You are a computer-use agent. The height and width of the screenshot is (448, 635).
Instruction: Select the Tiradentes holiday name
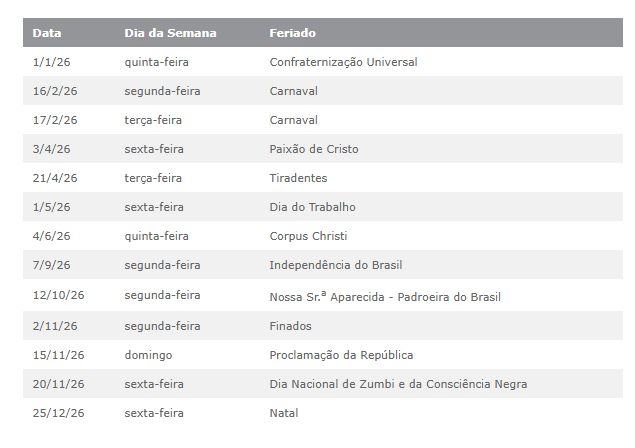click(297, 178)
